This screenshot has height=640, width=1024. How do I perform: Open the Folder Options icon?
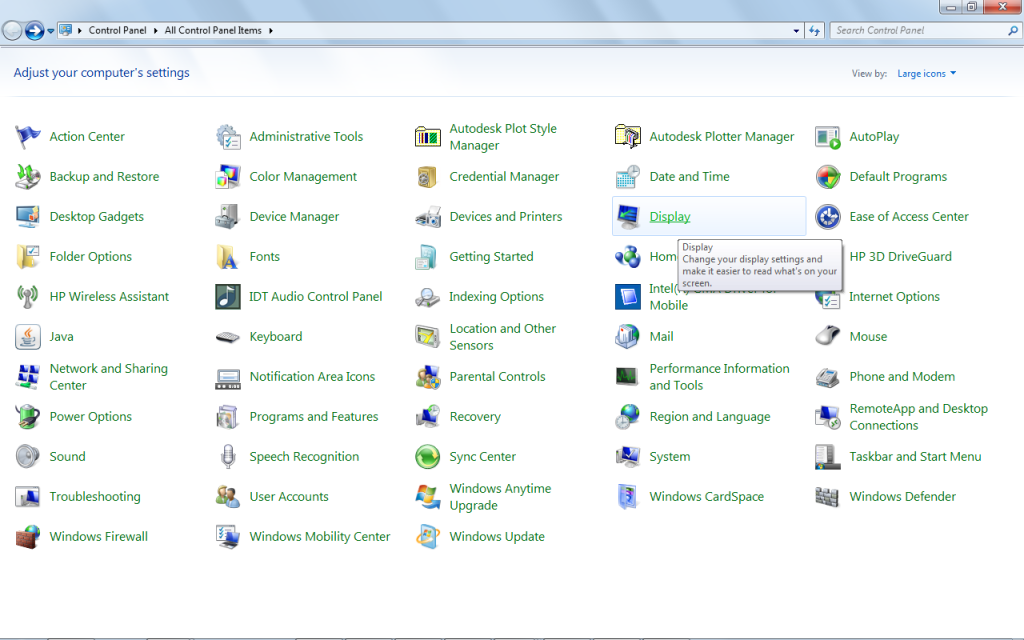tap(27, 257)
